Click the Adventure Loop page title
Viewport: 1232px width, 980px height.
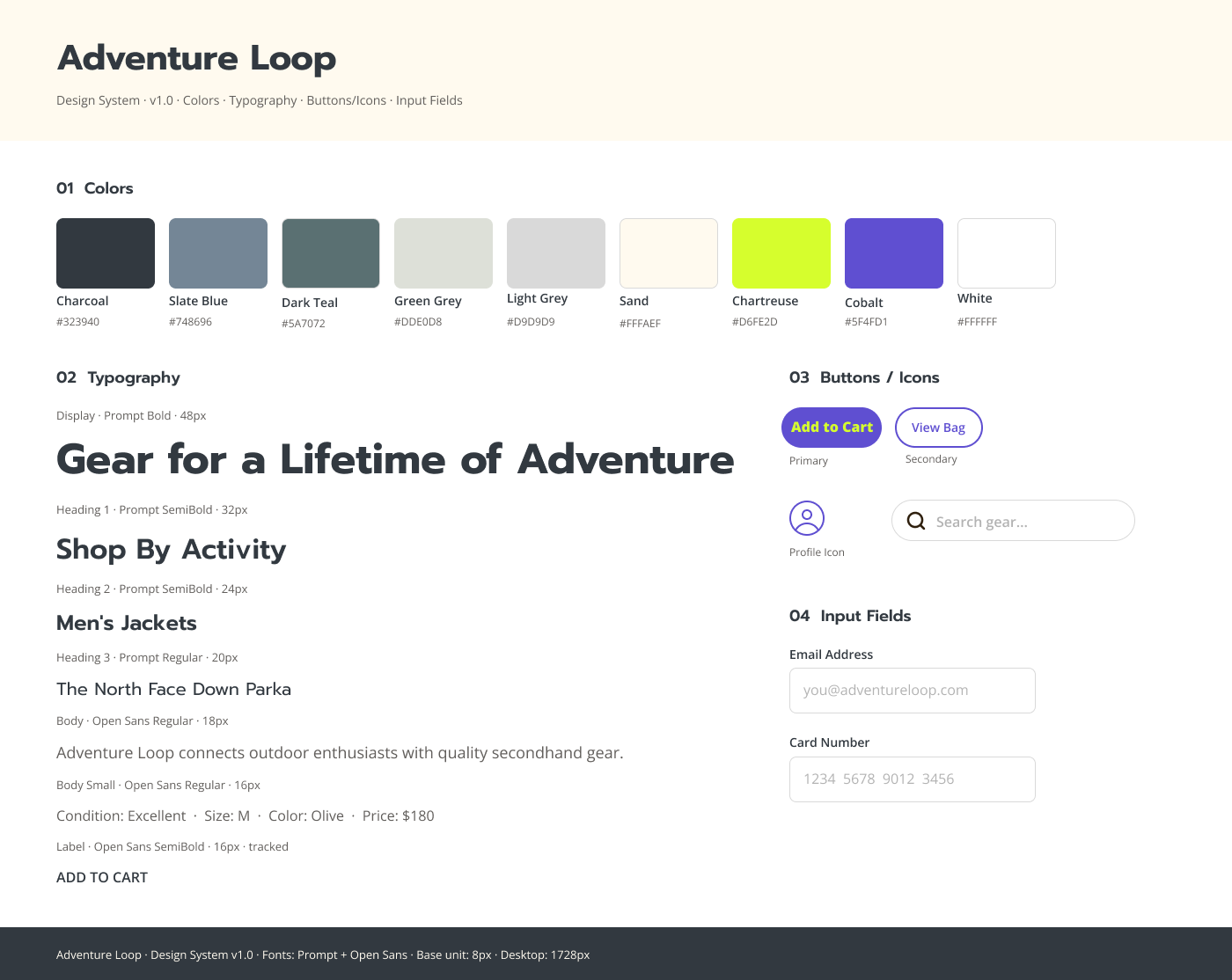coord(196,58)
